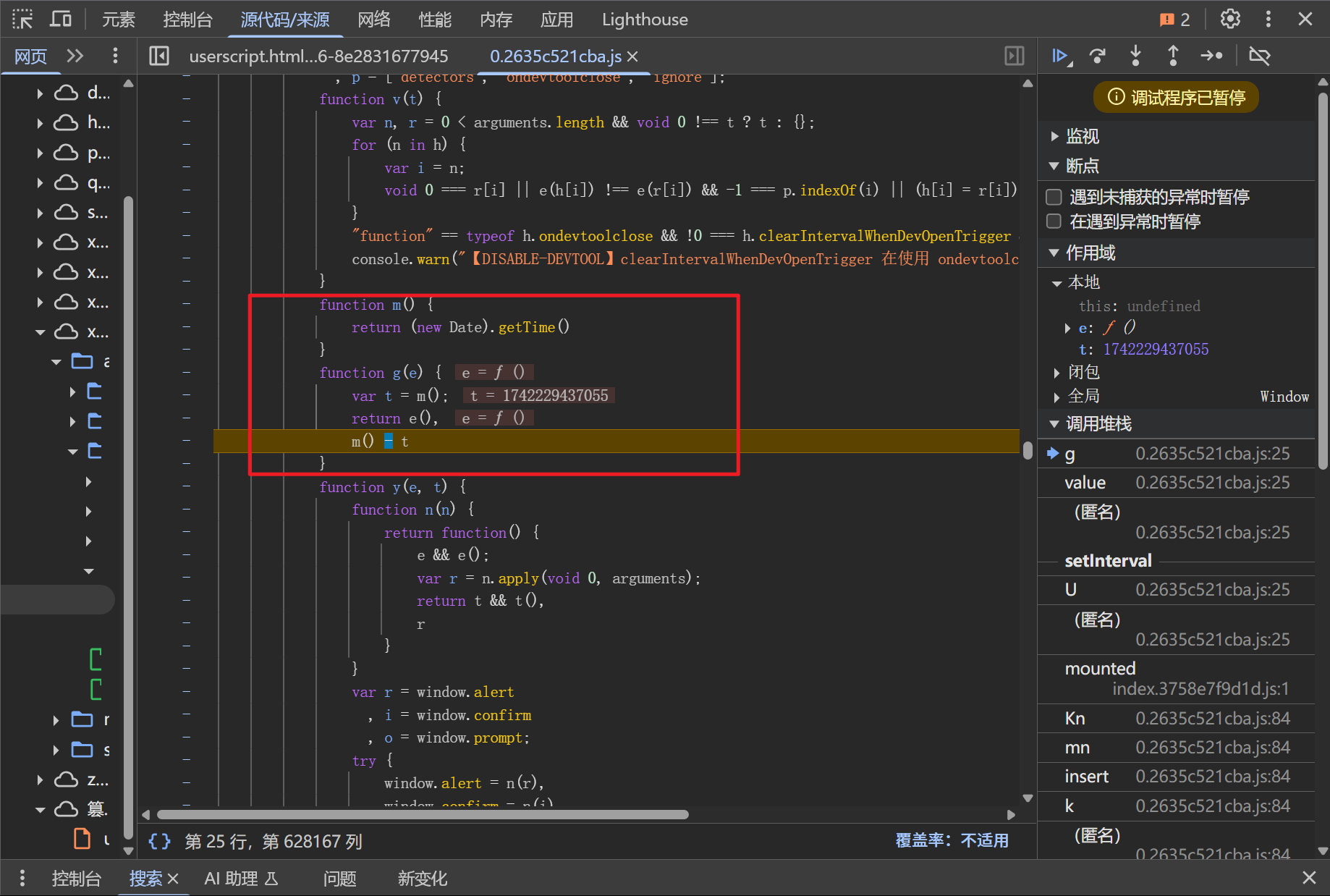Enable pause on uncaught exceptions
This screenshot has width=1330, height=896.
[1054, 197]
